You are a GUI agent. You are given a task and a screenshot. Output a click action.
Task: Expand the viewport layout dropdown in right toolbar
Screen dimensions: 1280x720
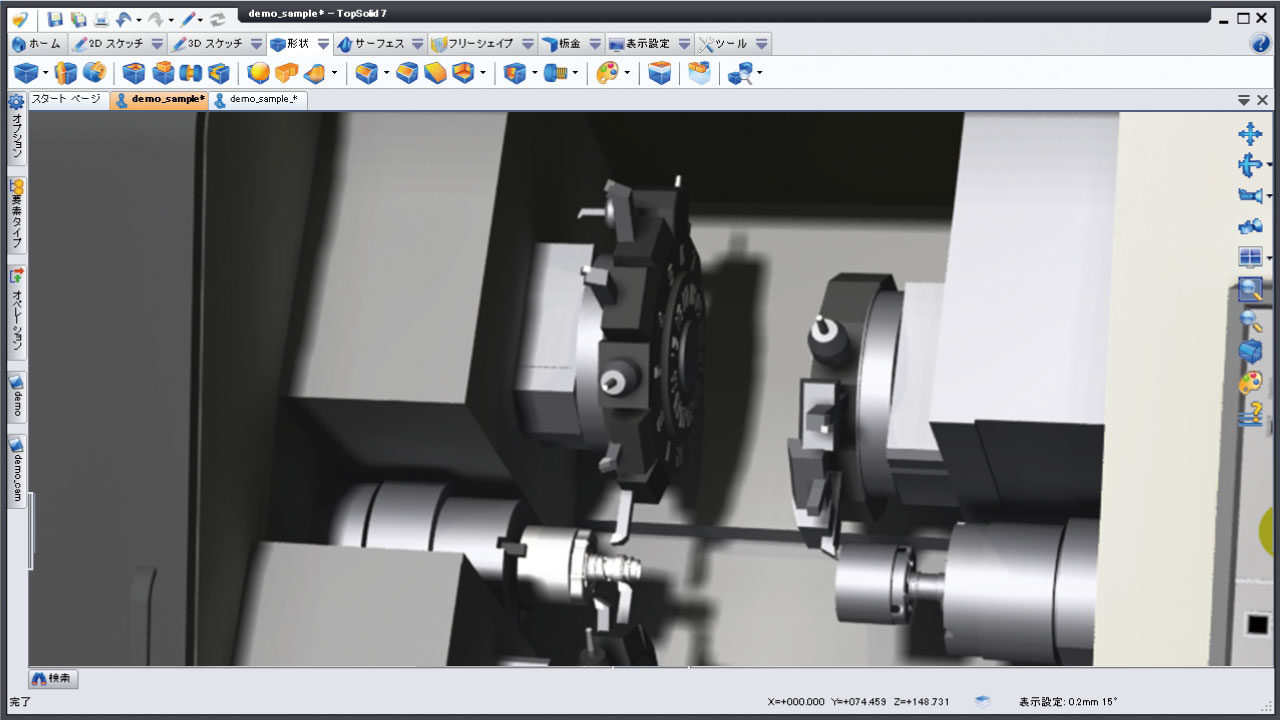pyautogui.click(x=1269, y=258)
